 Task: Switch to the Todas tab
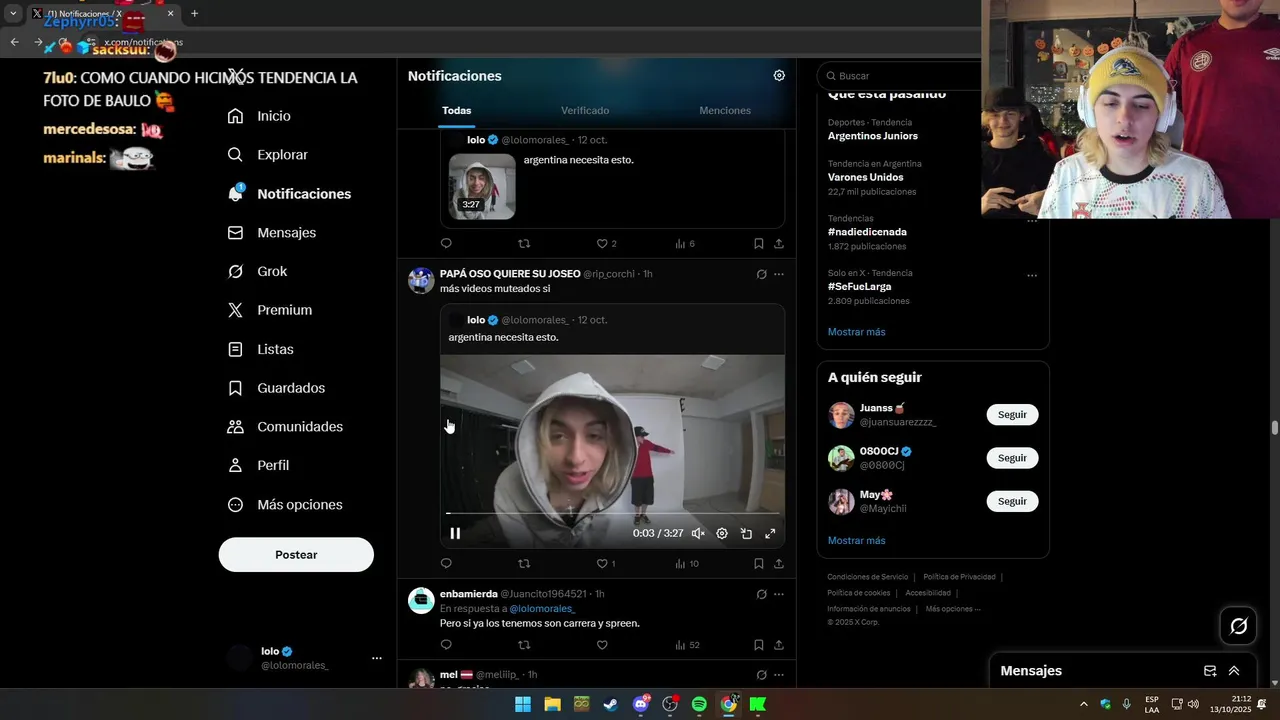tap(456, 110)
